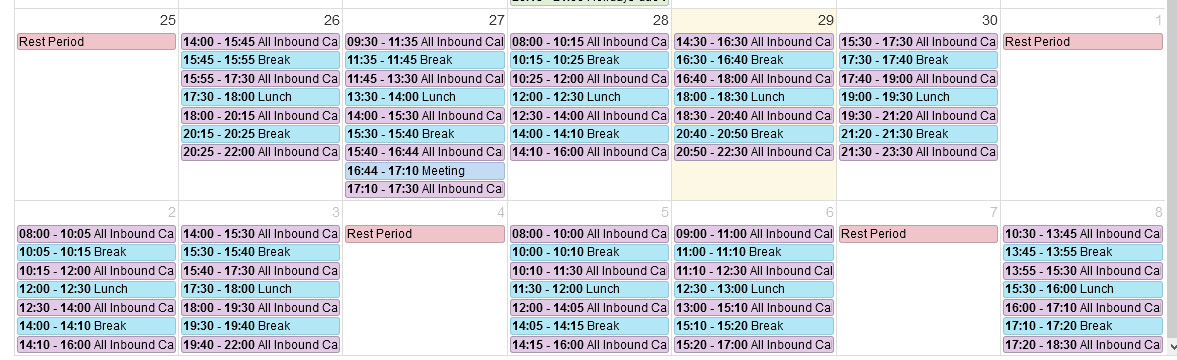Click 18:00 - 18:30 Lunch on the 29th
Viewport: 1177px width, 360px height.
pos(754,97)
